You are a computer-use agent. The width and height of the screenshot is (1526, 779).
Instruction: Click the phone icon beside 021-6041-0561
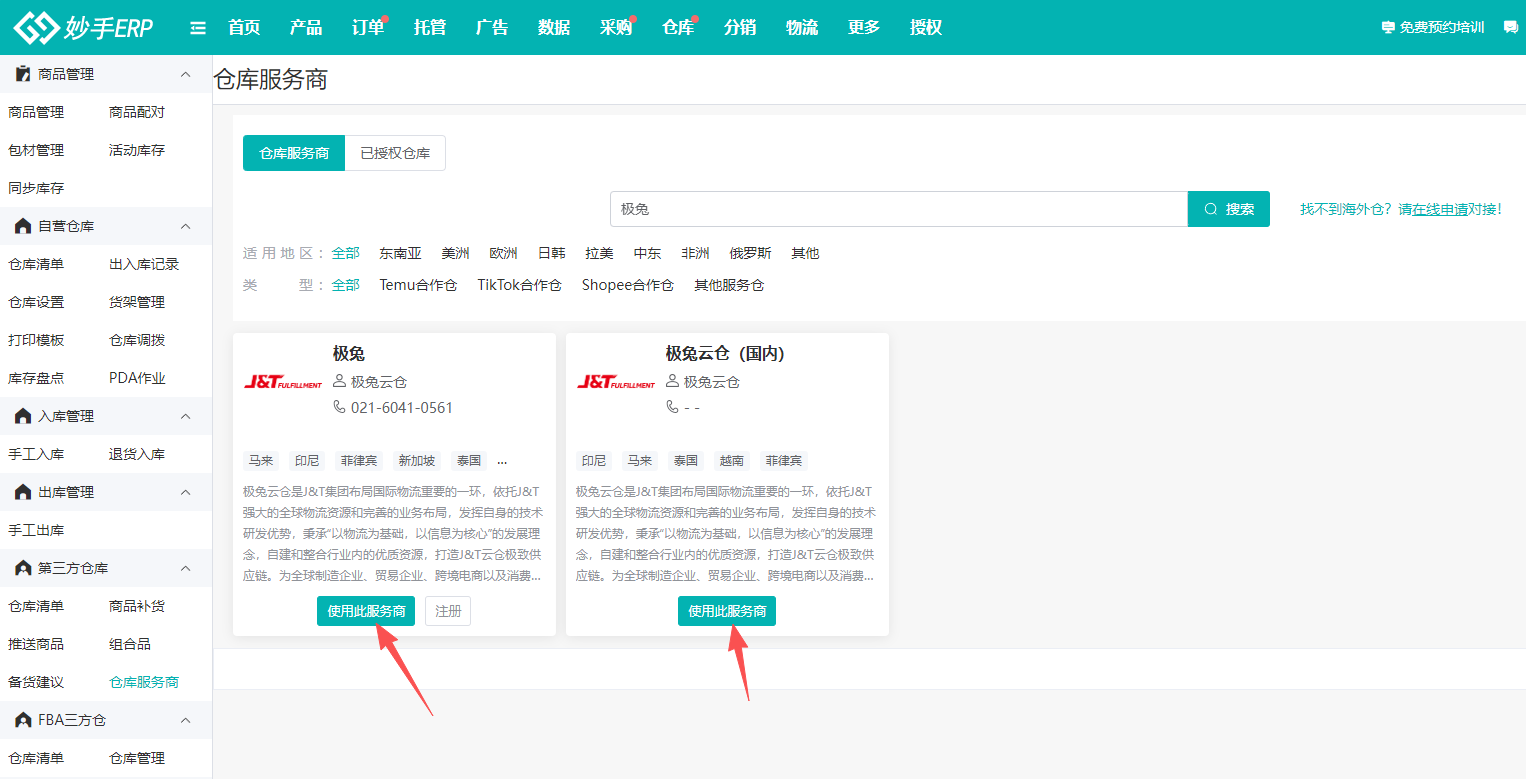point(339,408)
